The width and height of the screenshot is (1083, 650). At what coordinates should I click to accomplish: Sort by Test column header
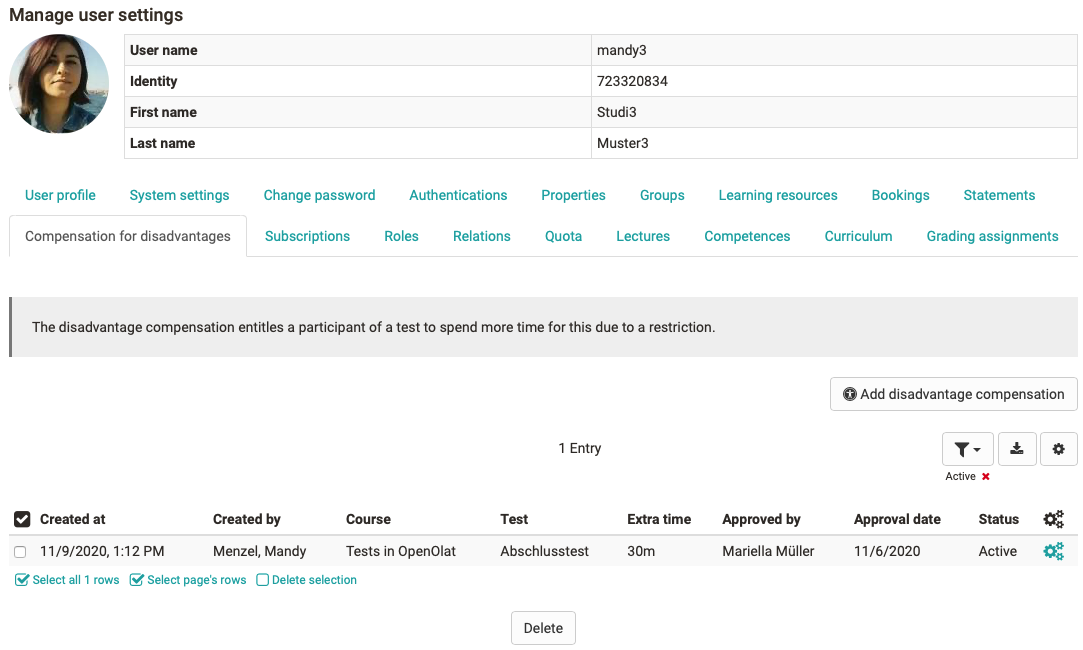tap(514, 519)
